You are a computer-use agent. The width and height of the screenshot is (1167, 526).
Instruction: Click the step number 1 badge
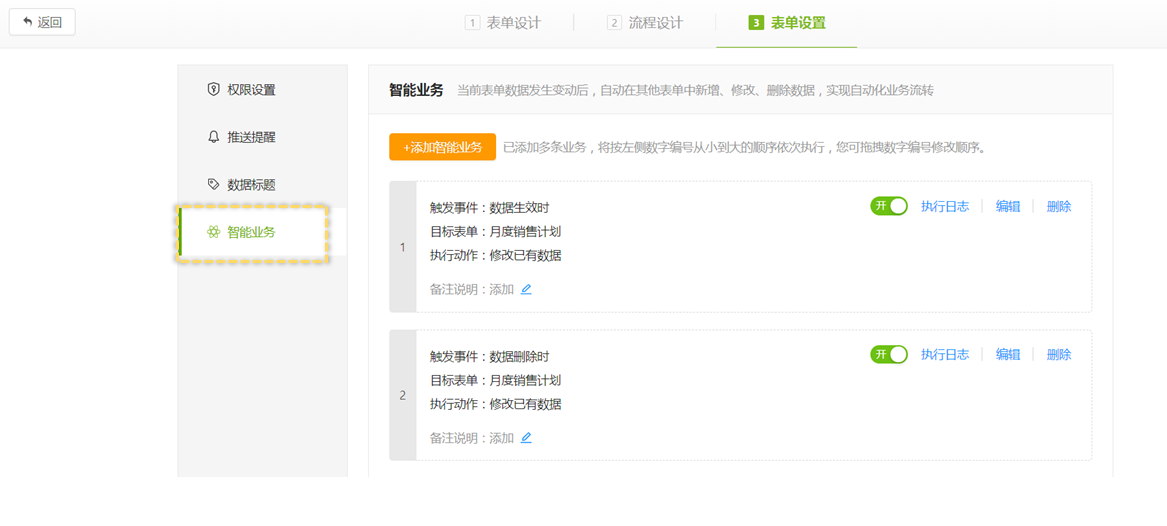pos(471,22)
